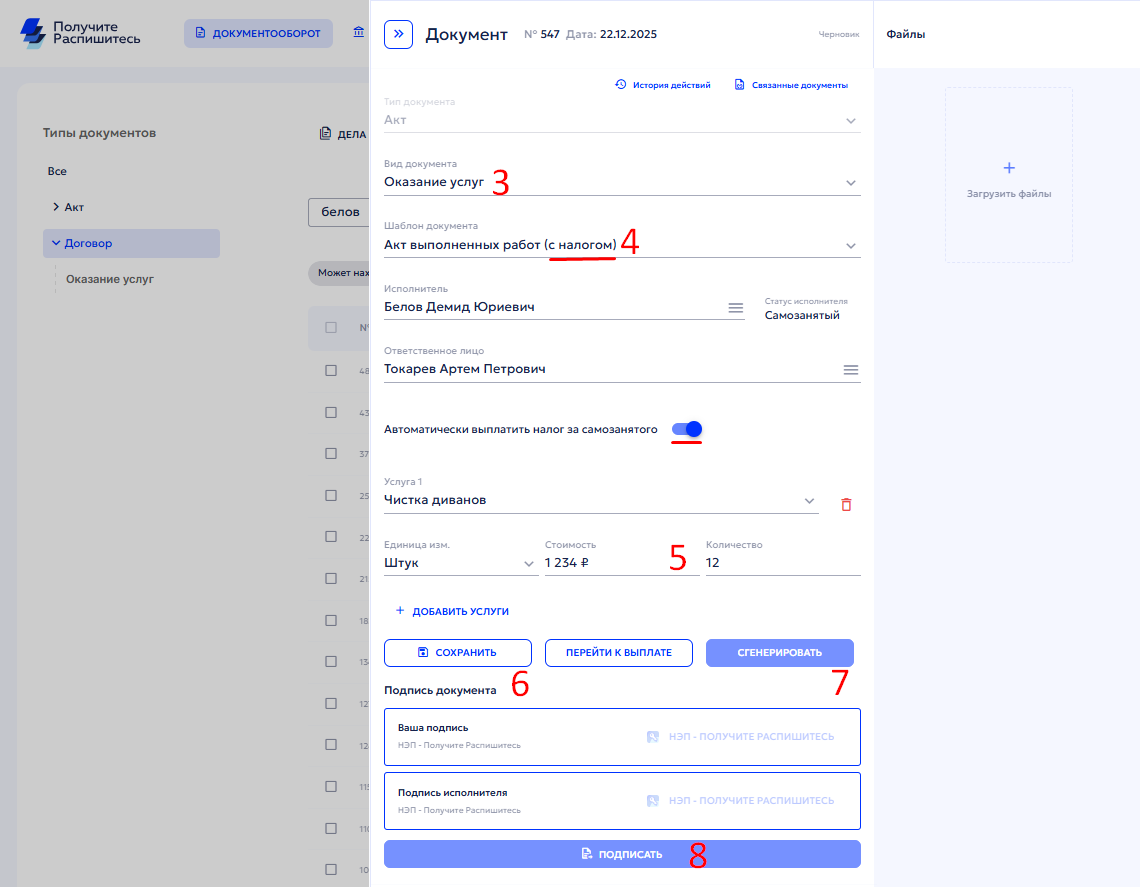Tick the first document row checkbox
Viewport: 1140px width, 887px height.
tap(331, 371)
